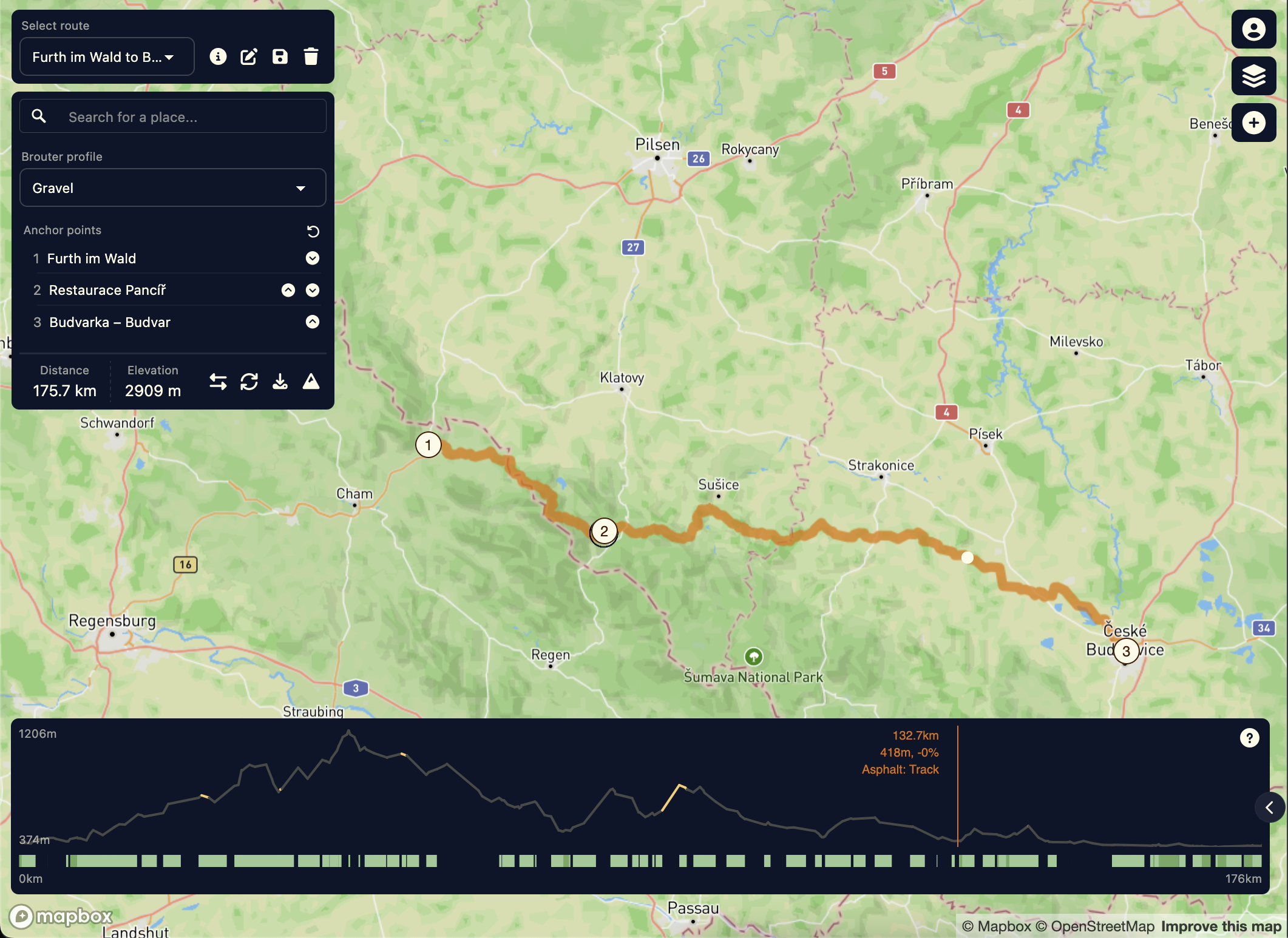Open route info details

coord(218,56)
